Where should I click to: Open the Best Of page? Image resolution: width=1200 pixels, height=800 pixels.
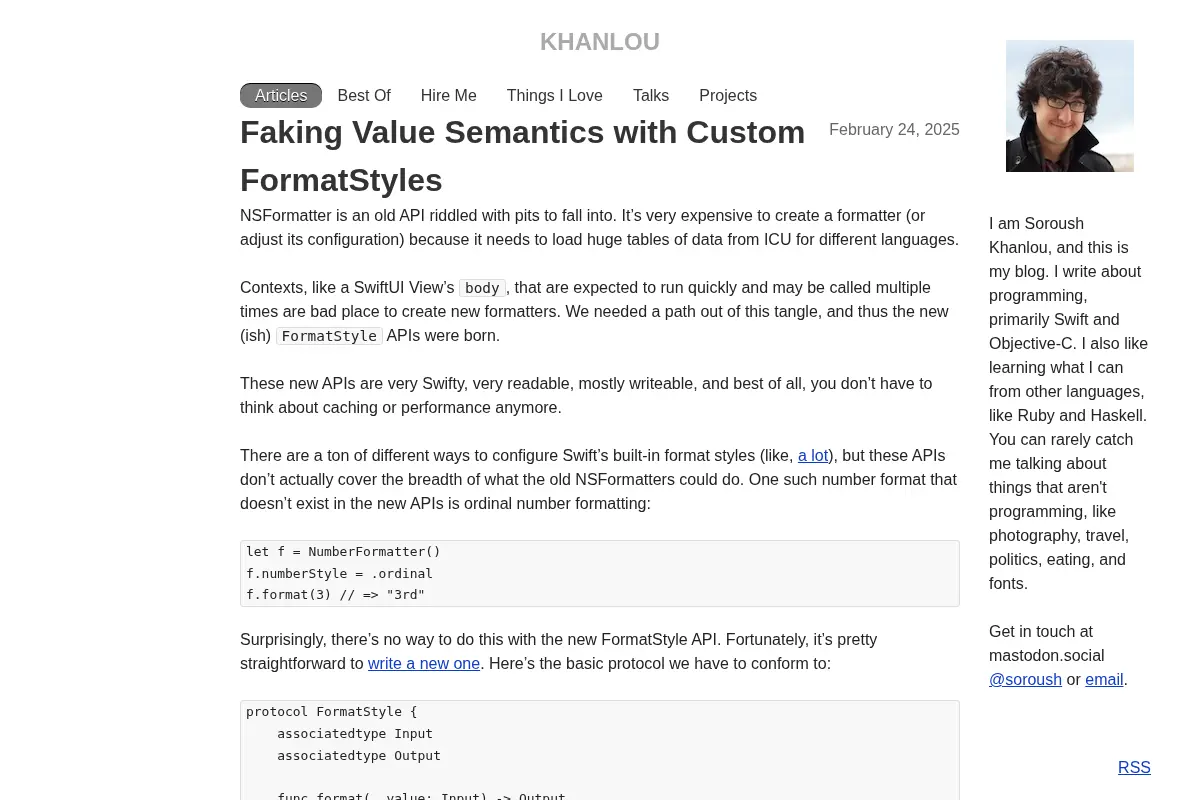tap(364, 96)
